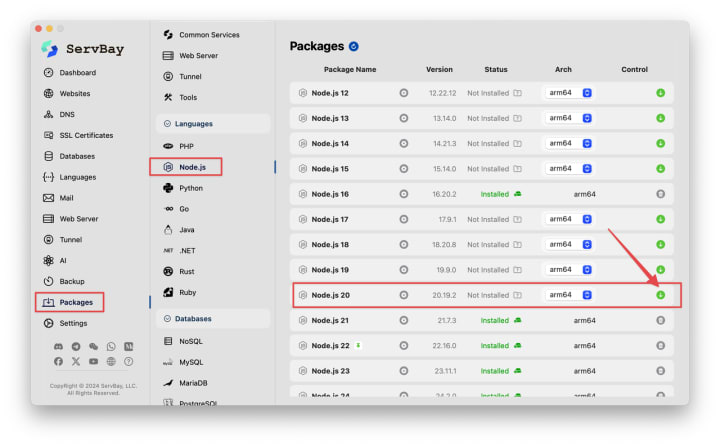Select Packages in the sidebar
Viewport: 720px width, 446px height.
(68, 302)
